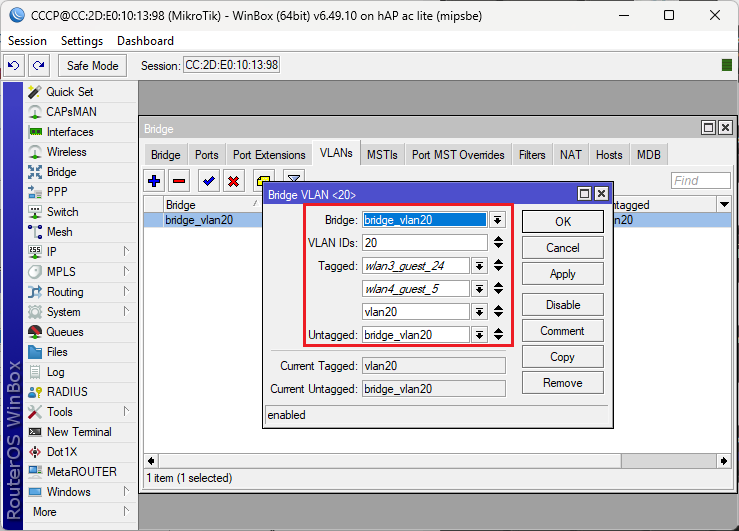Open dropdown for wlan3_guest_24 tagged entry
Viewport: 739px width, 531px height.
479,266
